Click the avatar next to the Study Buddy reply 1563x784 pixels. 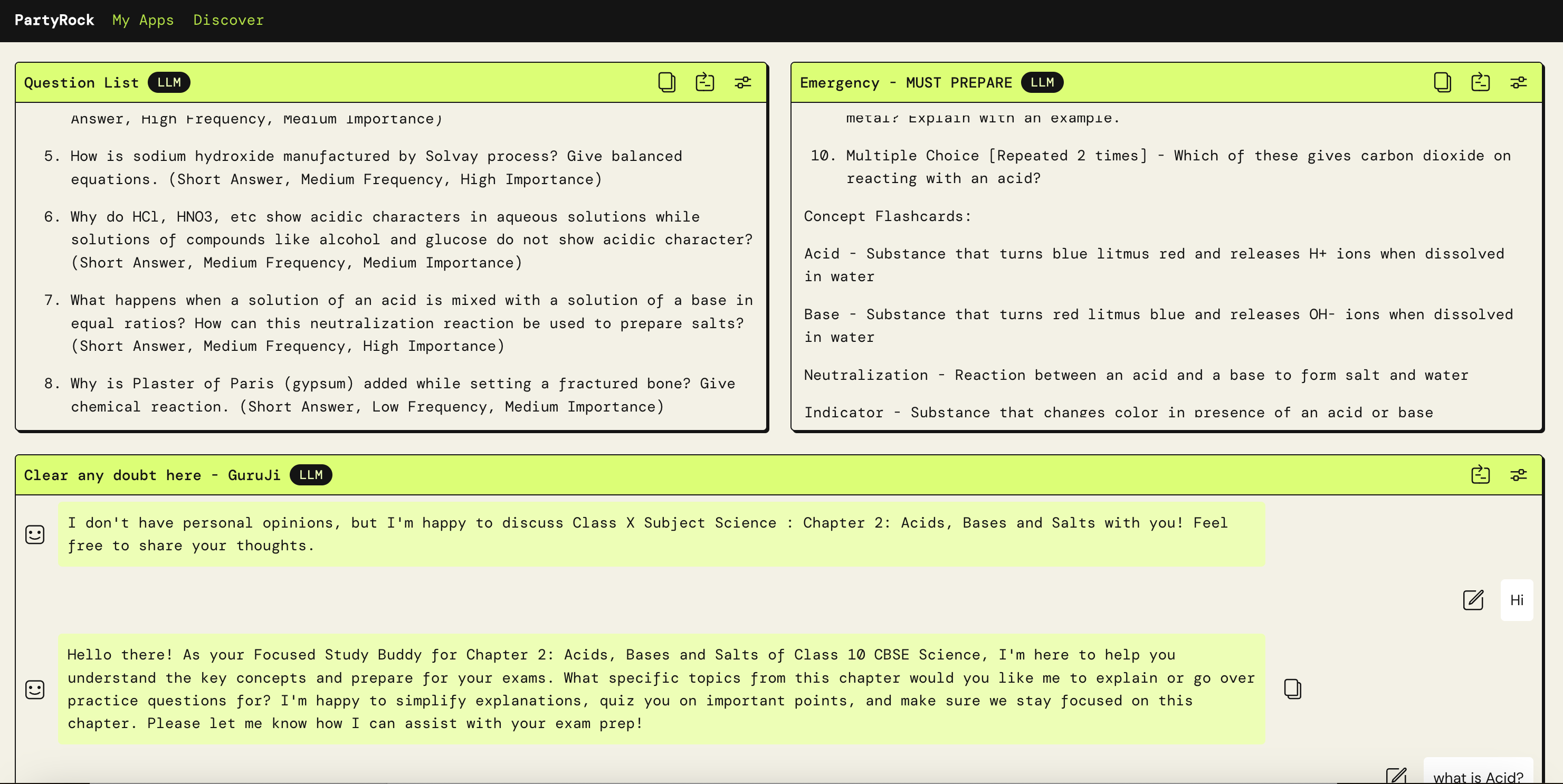[35, 690]
